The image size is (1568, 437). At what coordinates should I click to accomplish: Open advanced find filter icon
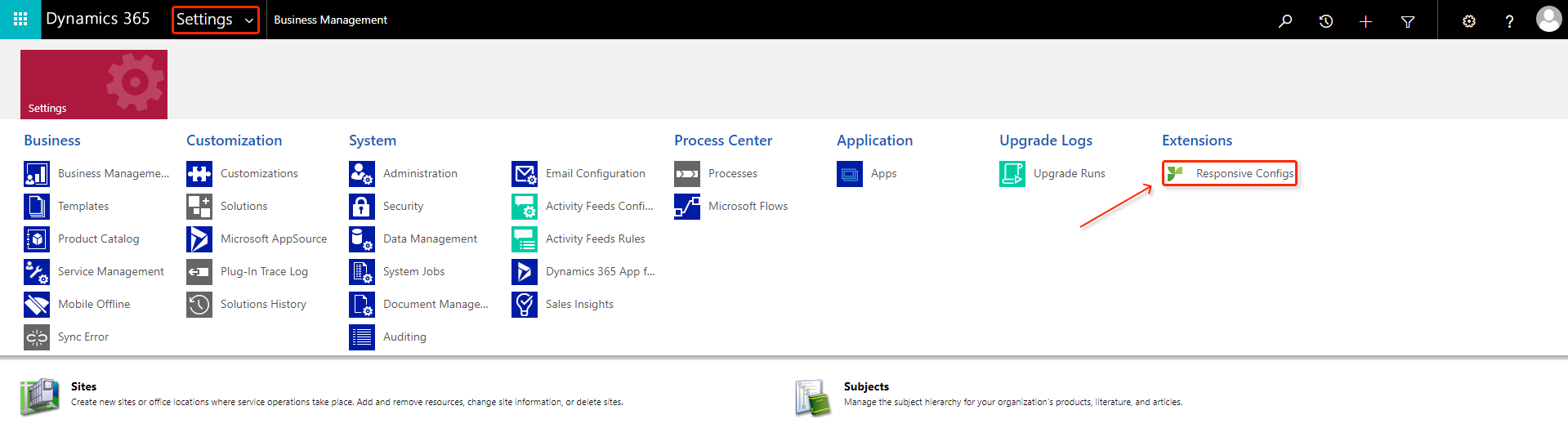click(1408, 21)
